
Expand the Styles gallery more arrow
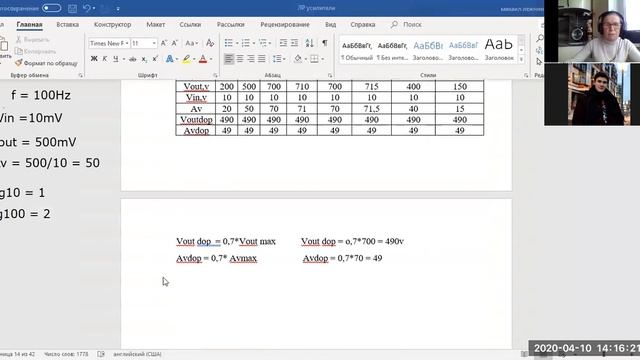(x=521, y=60)
